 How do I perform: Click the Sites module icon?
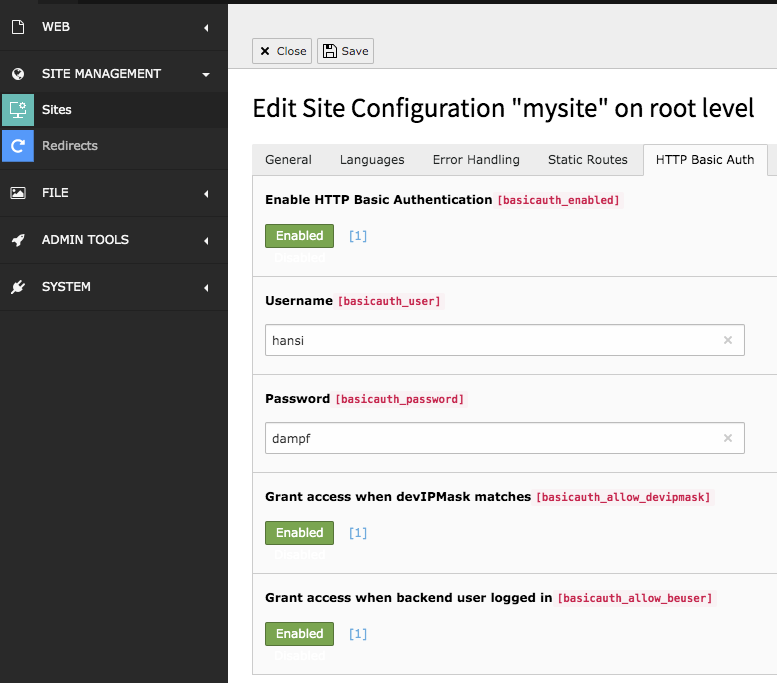point(17,110)
